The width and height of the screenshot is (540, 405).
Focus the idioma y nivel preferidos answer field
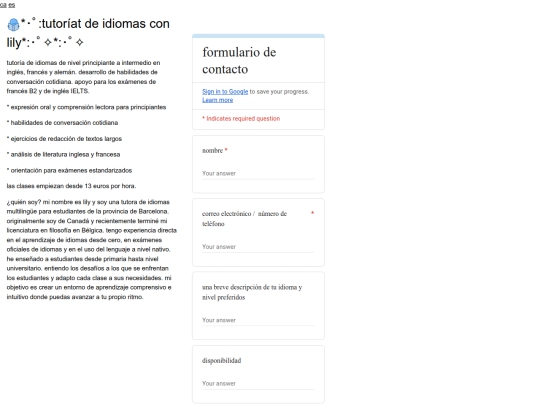(258, 320)
